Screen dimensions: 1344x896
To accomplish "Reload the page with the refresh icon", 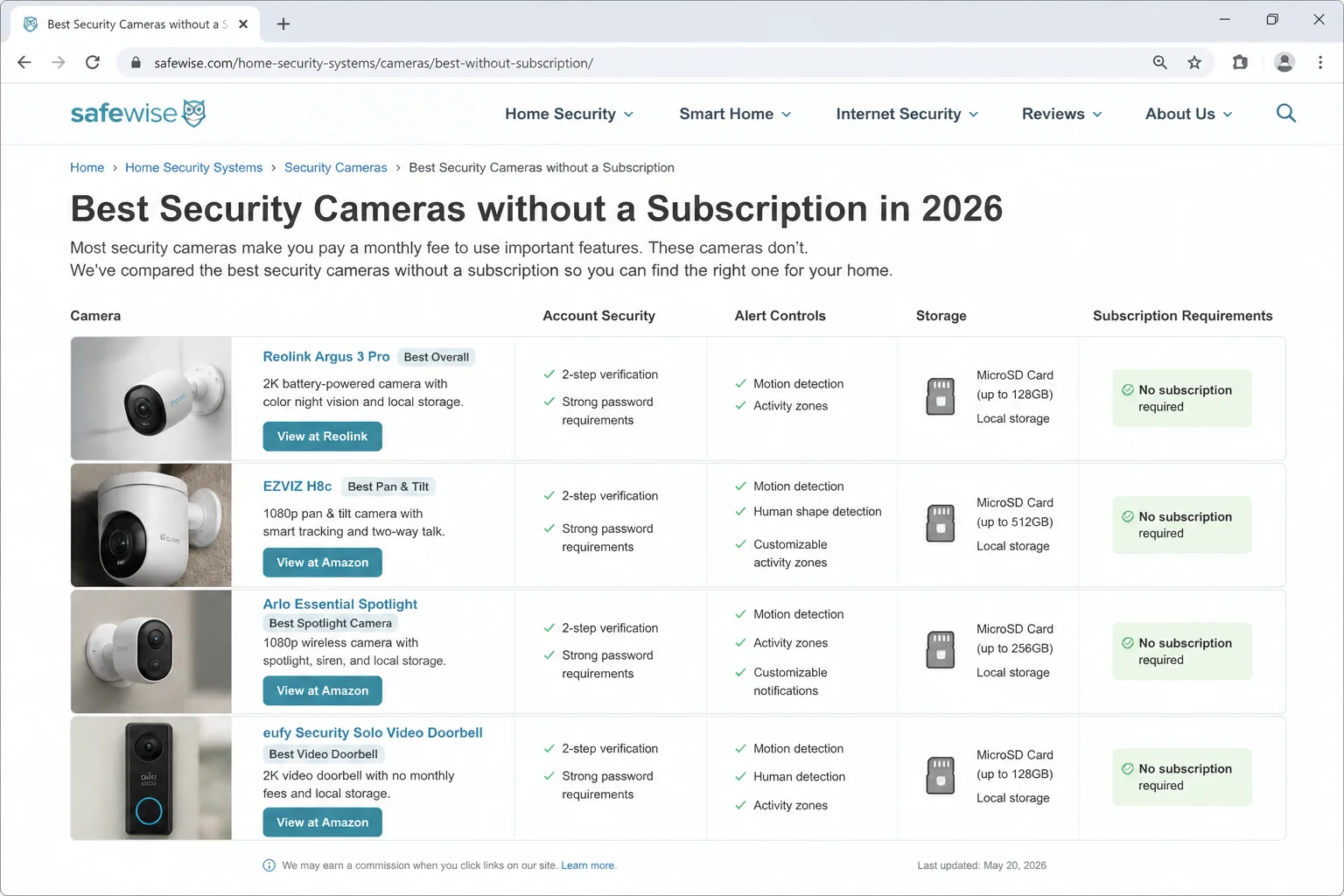I will (x=93, y=63).
